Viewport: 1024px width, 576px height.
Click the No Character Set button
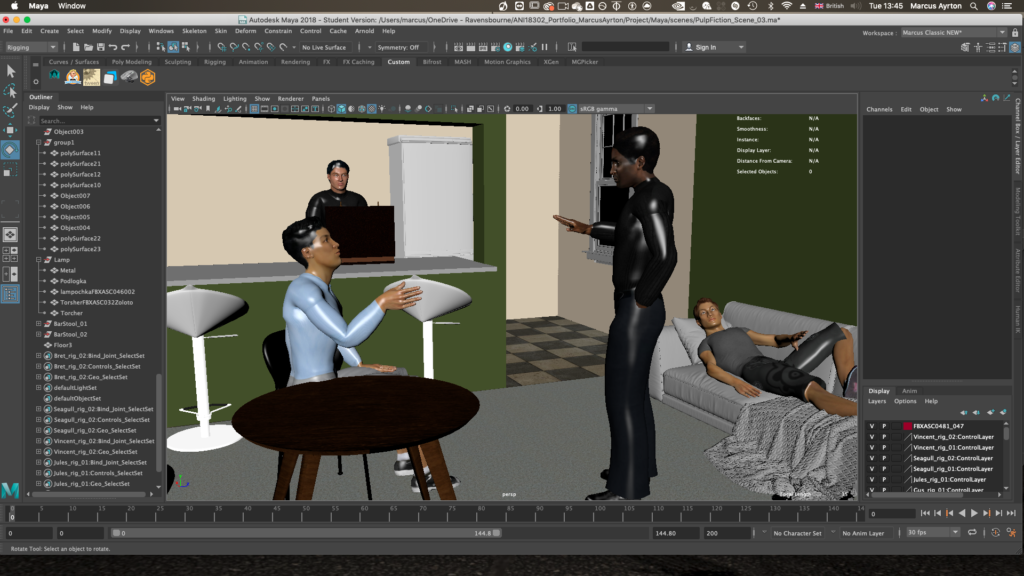(x=797, y=533)
